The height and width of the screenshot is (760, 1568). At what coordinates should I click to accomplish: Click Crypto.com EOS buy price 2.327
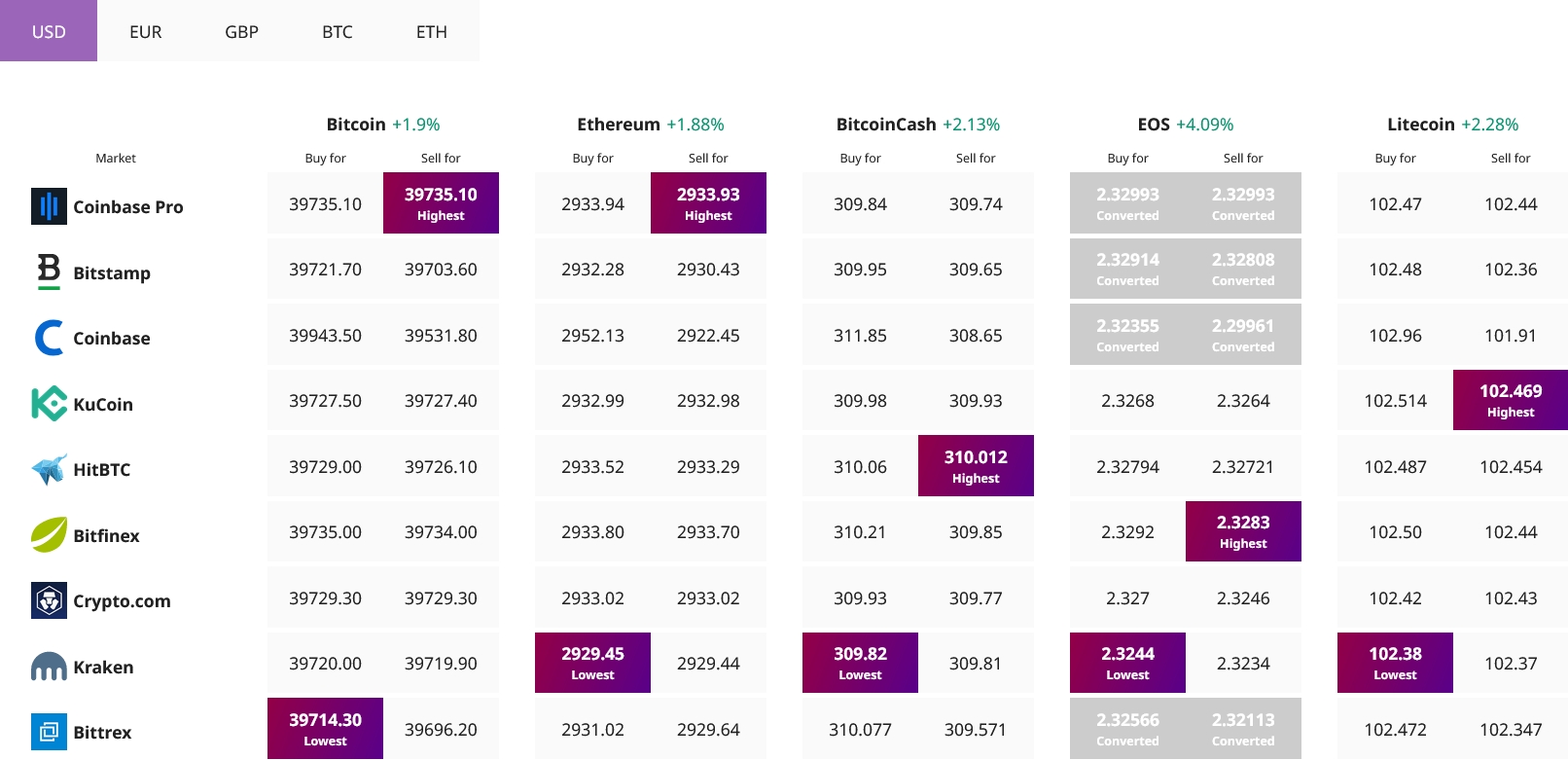(1127, 597)
